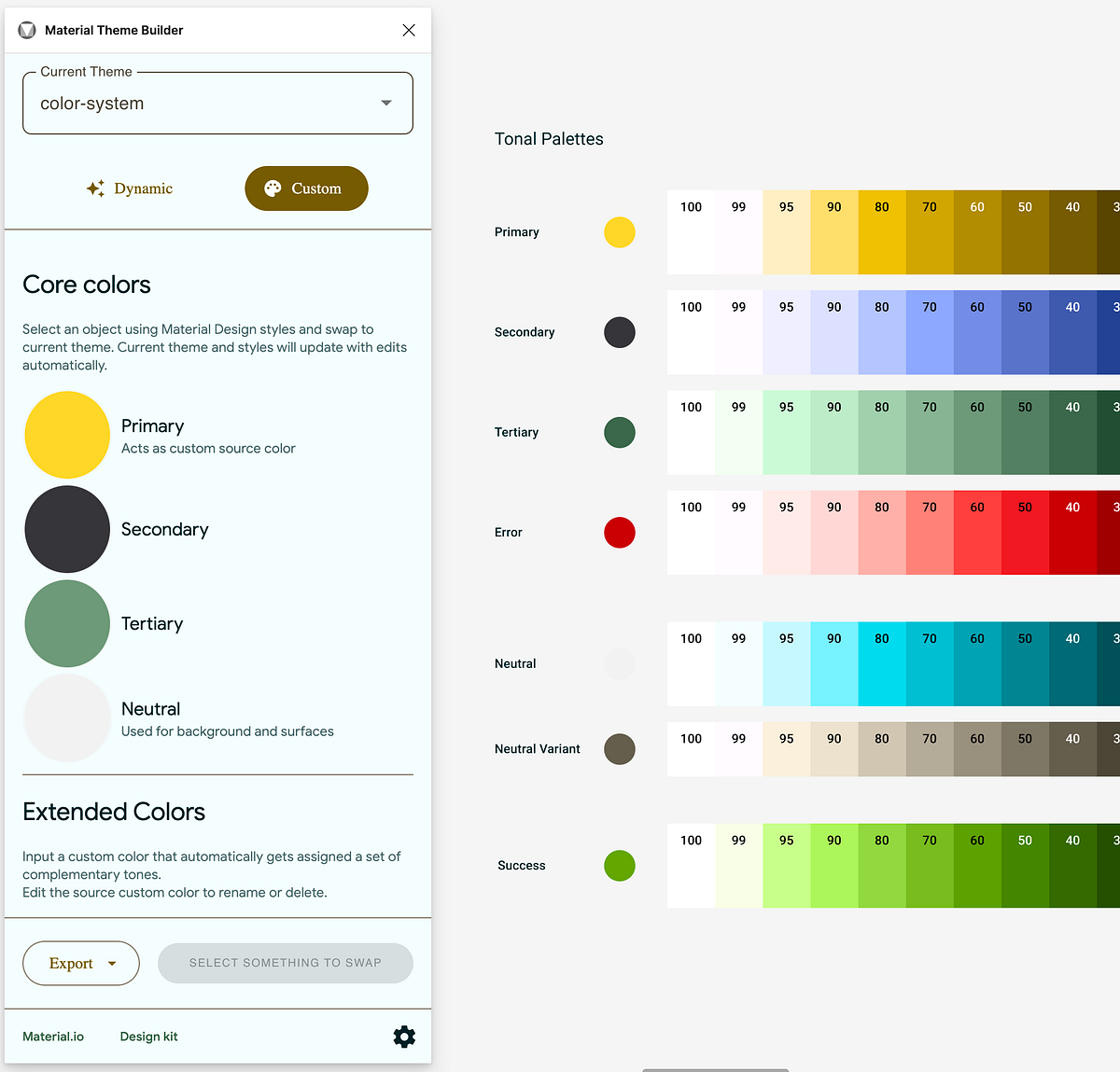Click the Select Something To Swap button
Image resolution: width=1120 pixels, height=1072 pixels.
[x=285, y=963]
